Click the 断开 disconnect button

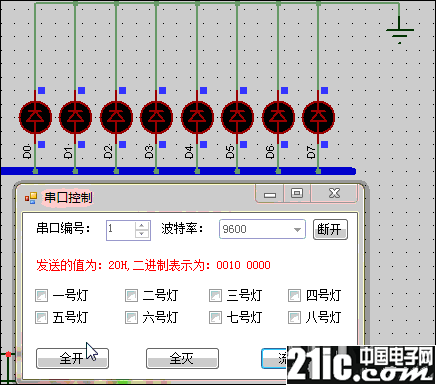click(x=330, y=229)
